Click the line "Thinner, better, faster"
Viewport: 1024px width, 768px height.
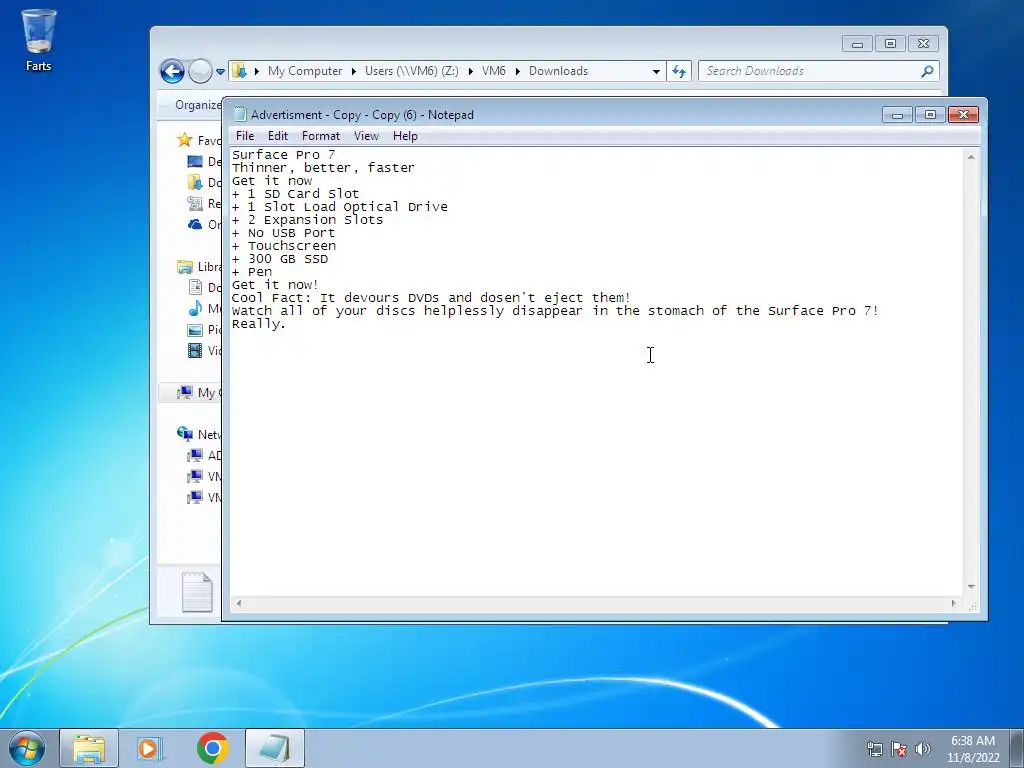[323, 168]
